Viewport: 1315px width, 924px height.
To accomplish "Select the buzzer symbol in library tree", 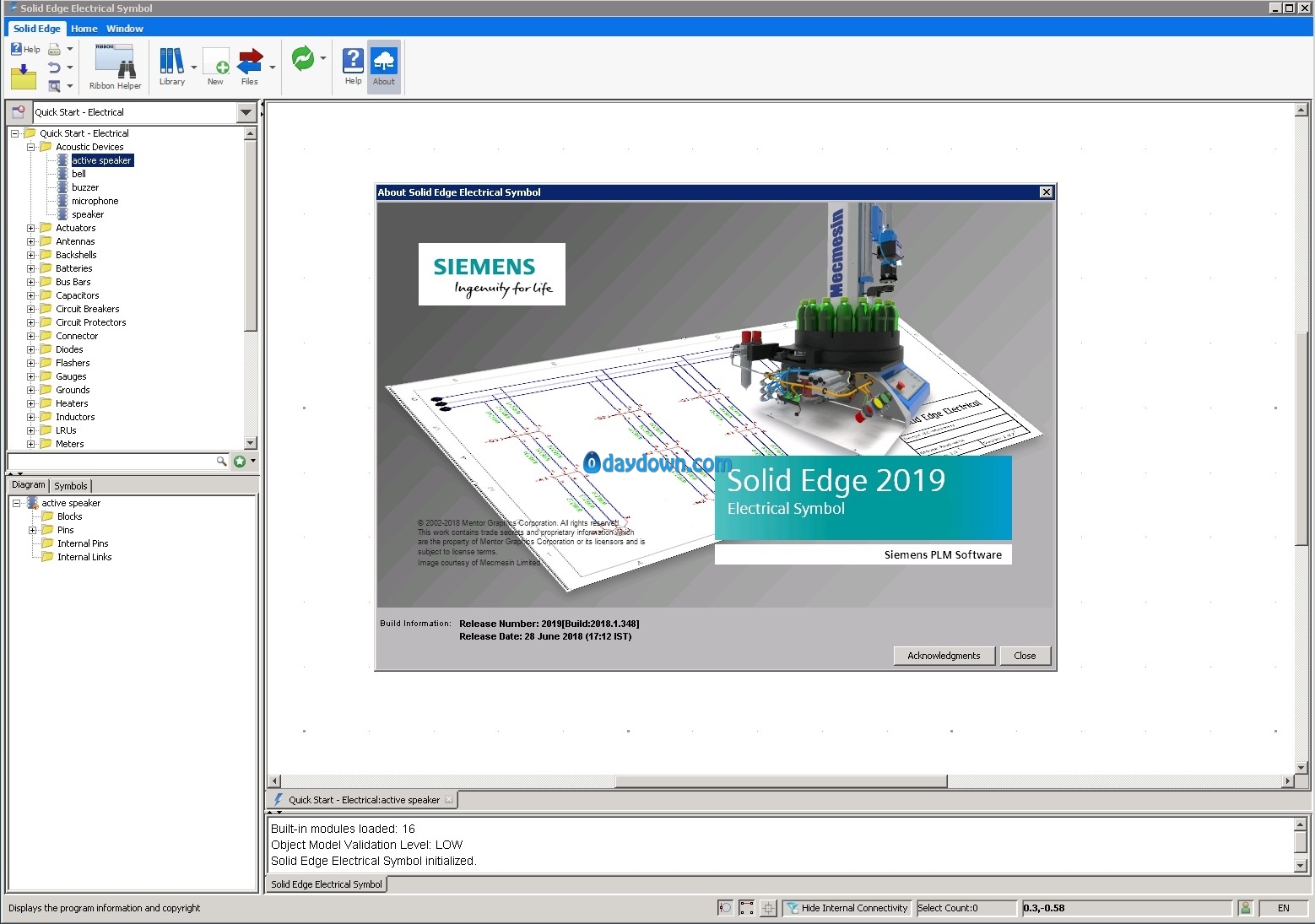I will tap(85, 187).
